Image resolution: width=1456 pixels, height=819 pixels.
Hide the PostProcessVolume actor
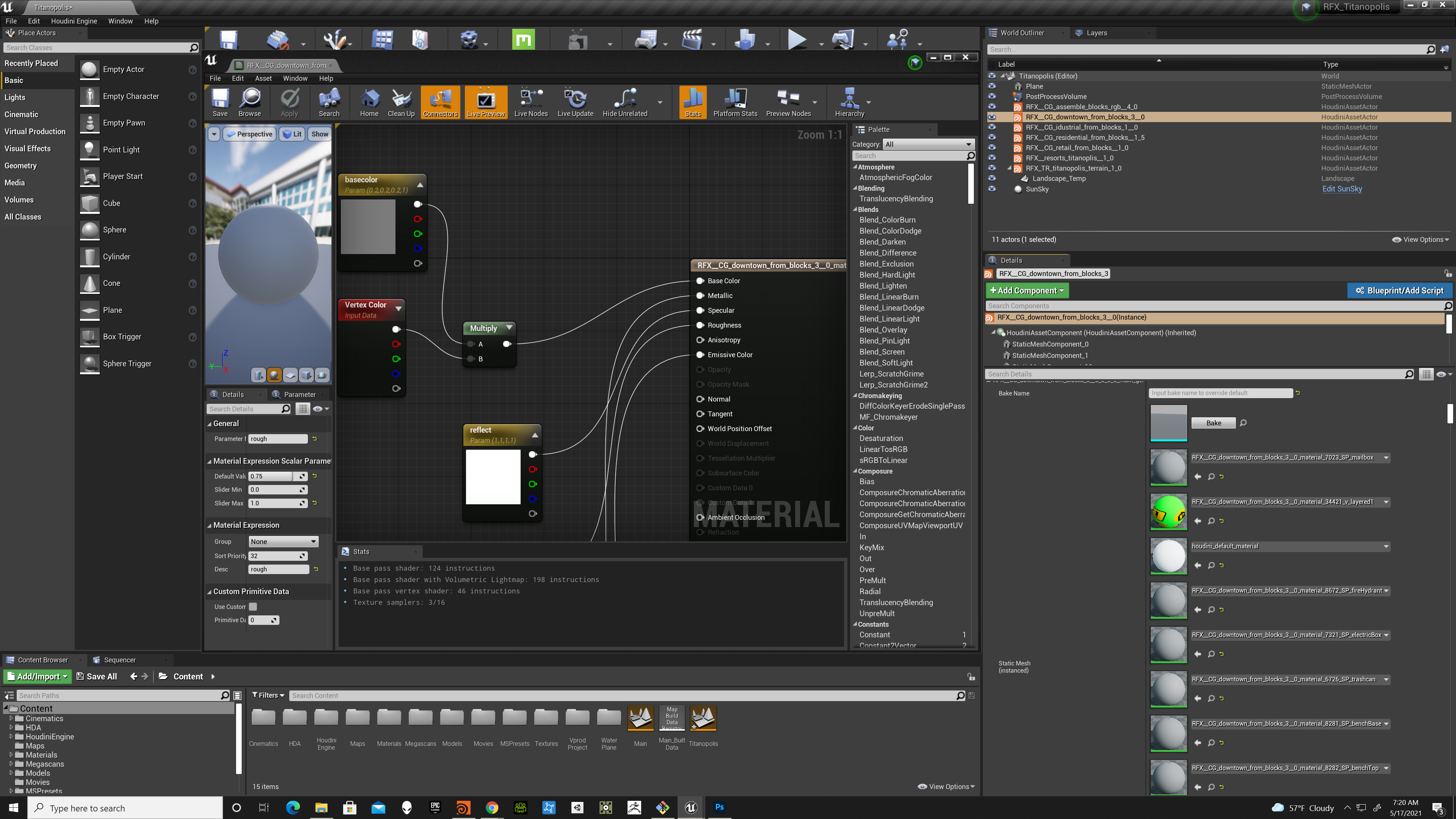pos(992,97)
